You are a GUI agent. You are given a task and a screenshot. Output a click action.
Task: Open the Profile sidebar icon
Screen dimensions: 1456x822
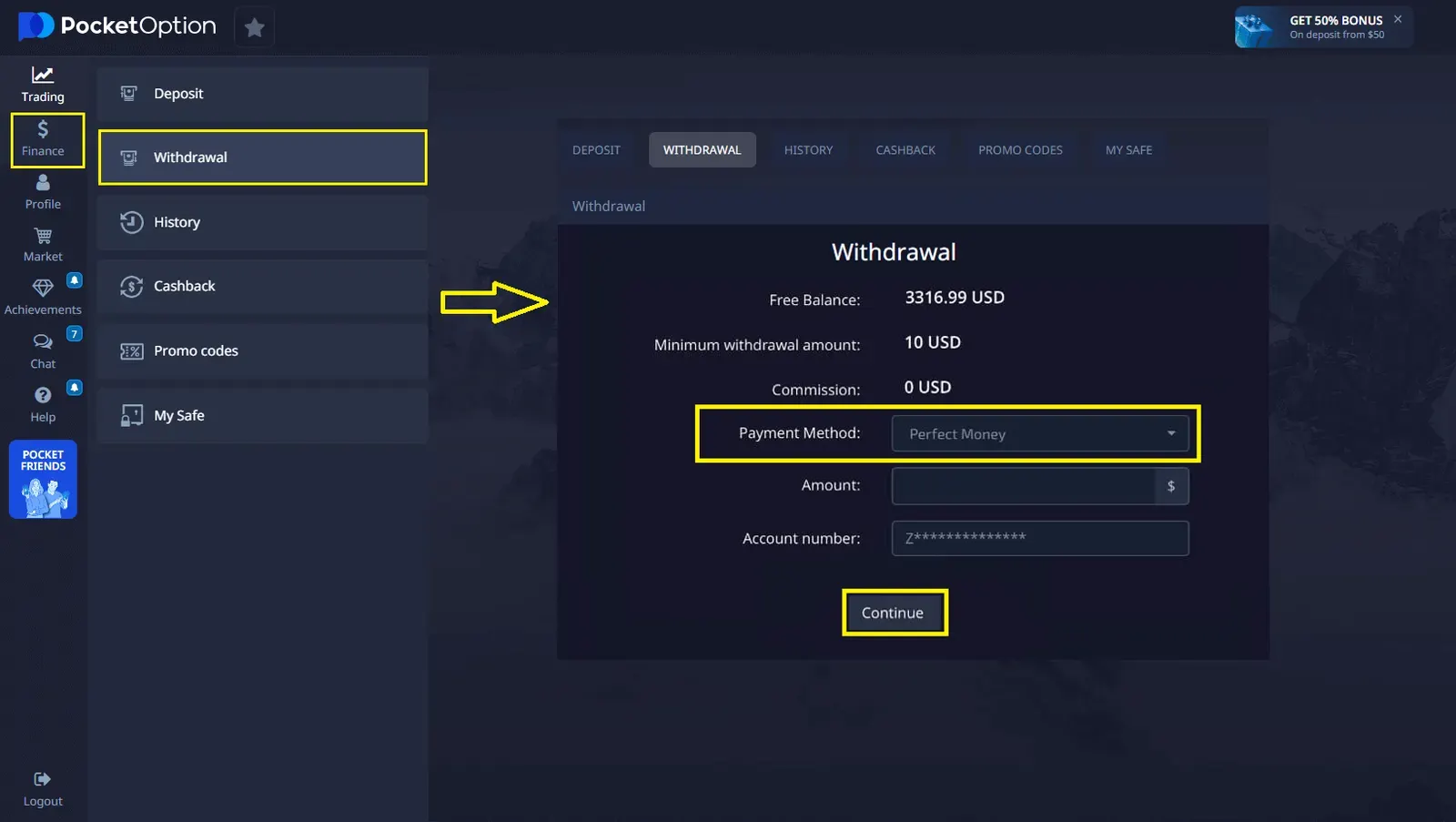43,184
